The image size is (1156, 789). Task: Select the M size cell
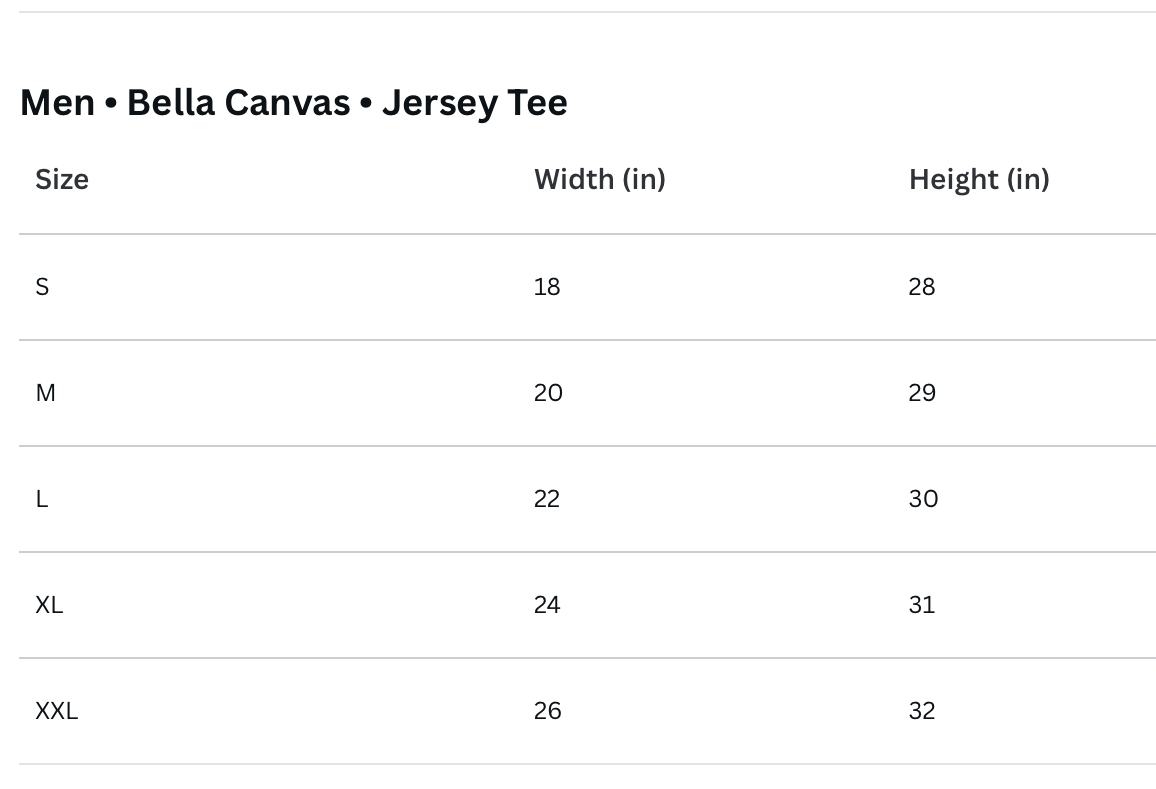coord(45,393)
